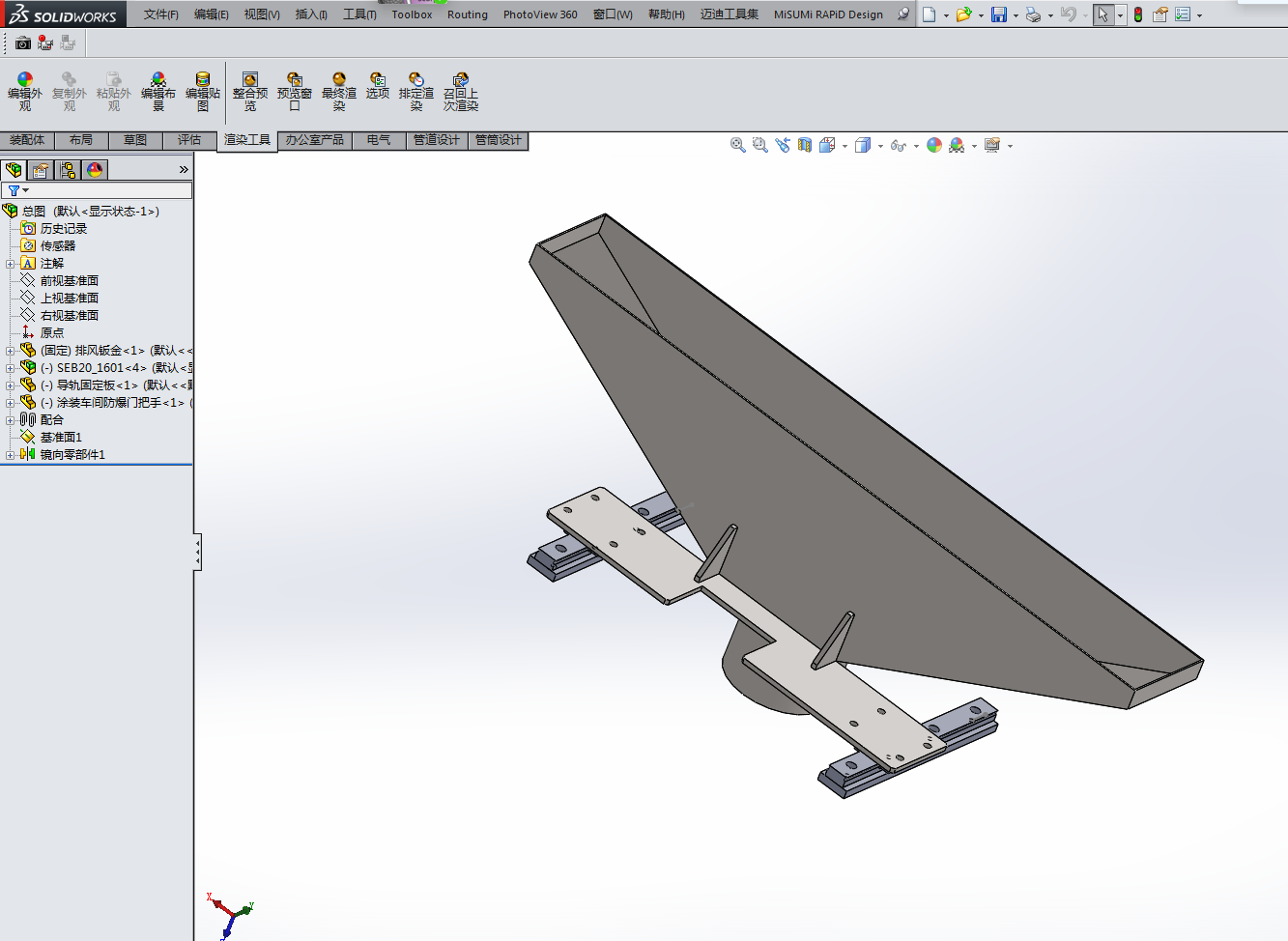Expand the 排风钣金<1> component
Screen dimensions: 1288x941
(11, 351)
